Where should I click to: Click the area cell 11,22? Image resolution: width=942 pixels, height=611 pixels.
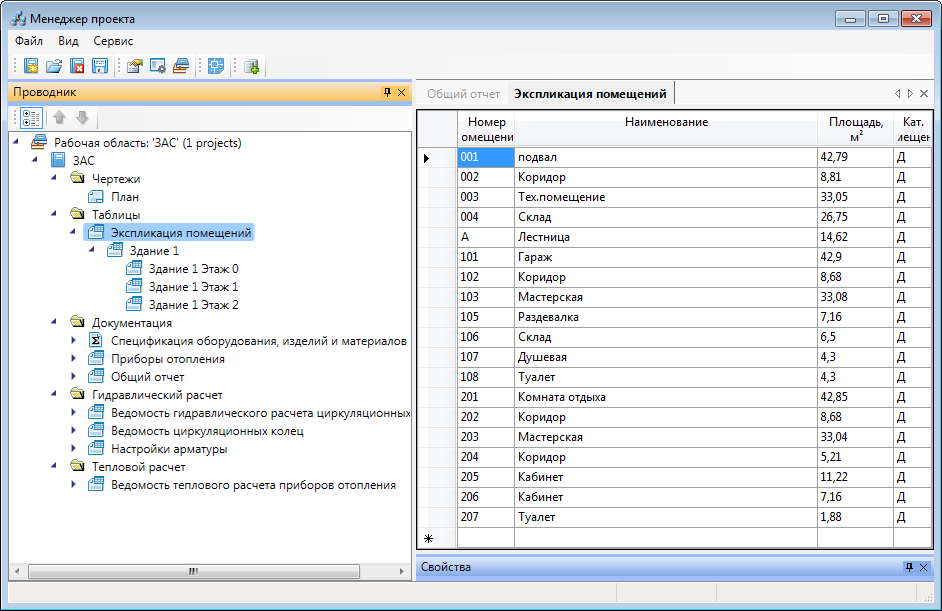tap(855, 477)
